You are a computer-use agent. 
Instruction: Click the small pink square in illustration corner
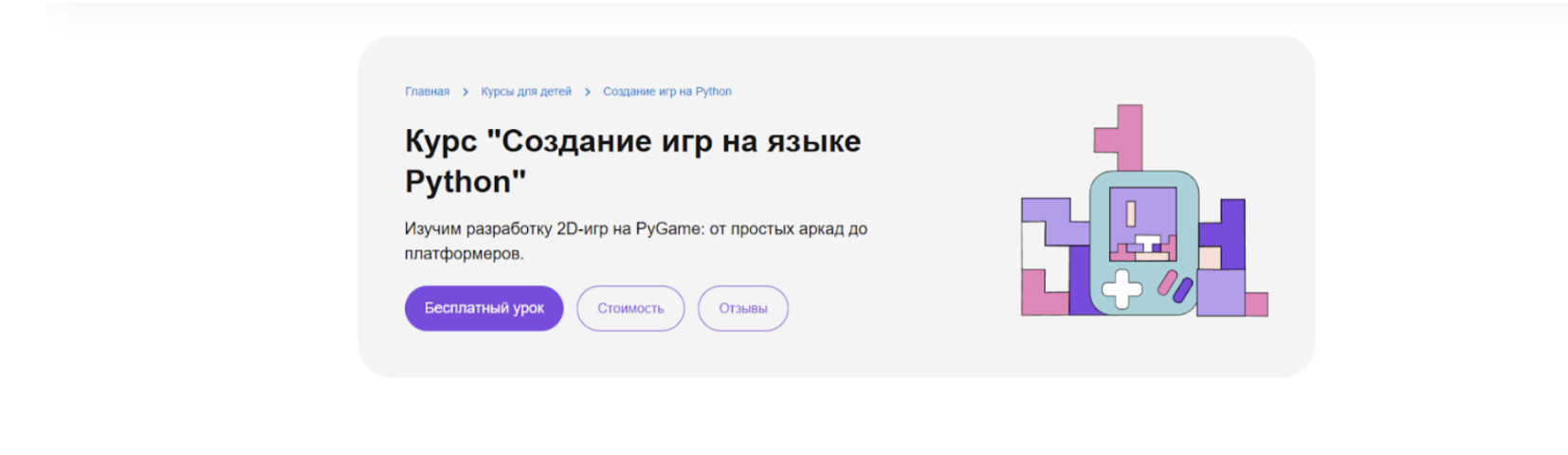(x=1256, y=304)
